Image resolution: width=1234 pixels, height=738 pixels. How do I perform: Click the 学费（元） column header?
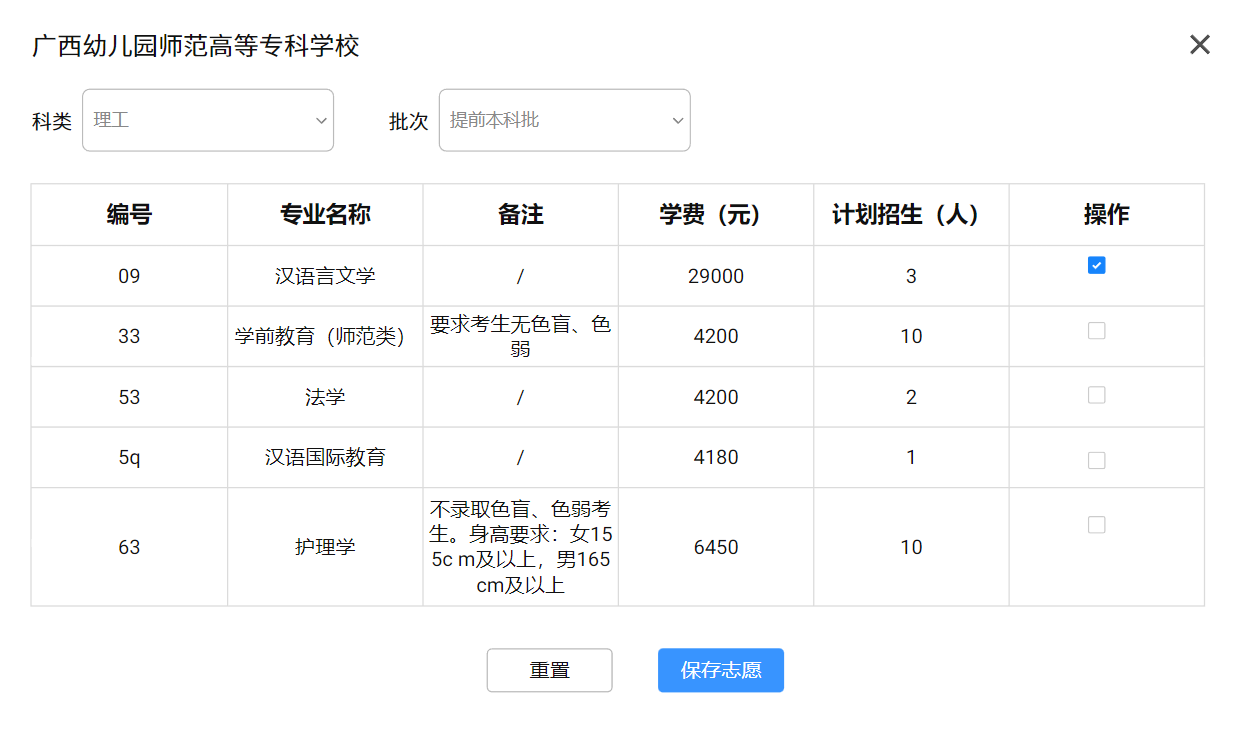pyautogui.click(x=715, y=215)
